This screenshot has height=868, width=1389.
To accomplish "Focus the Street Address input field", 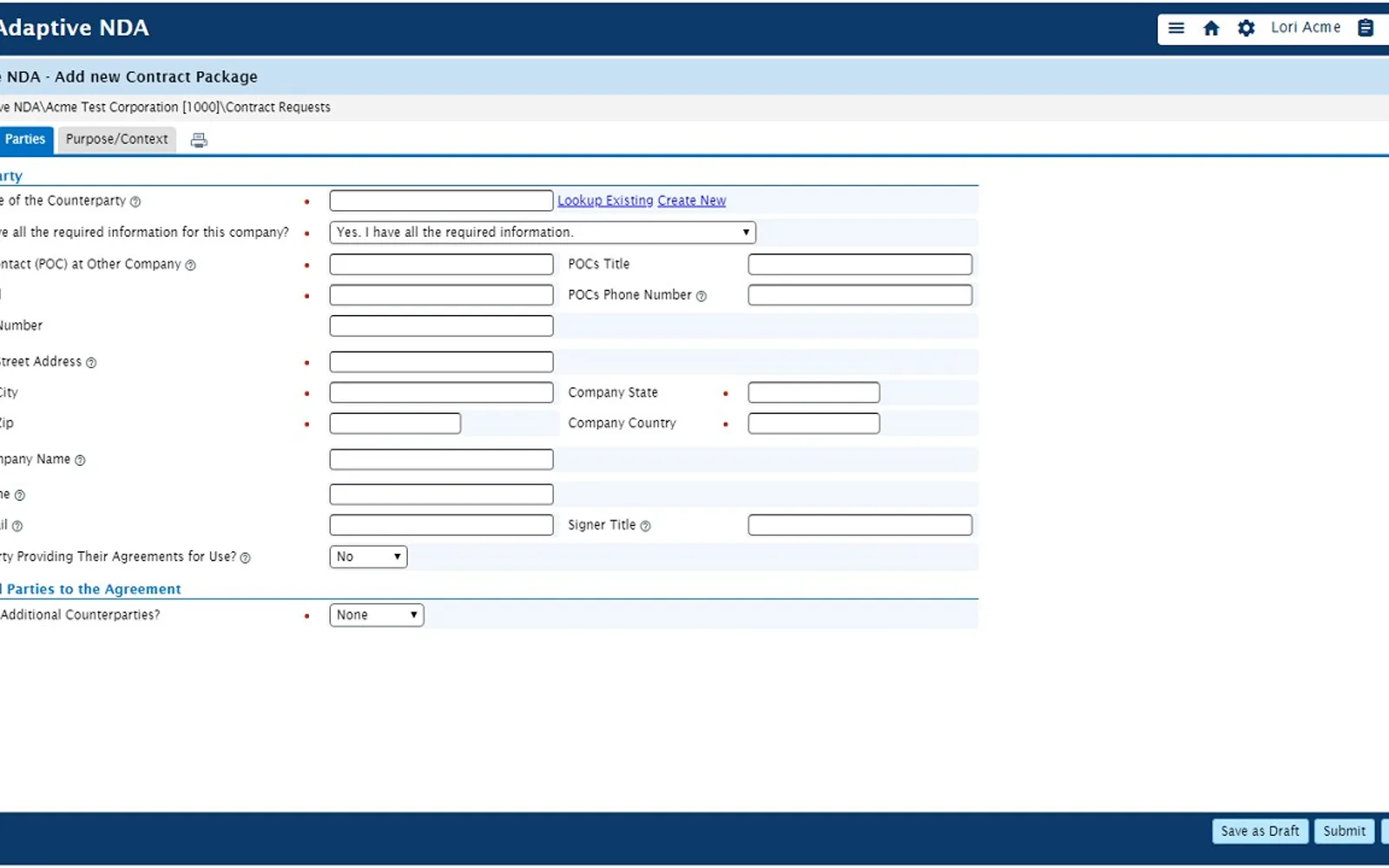I will pos(441,361).
